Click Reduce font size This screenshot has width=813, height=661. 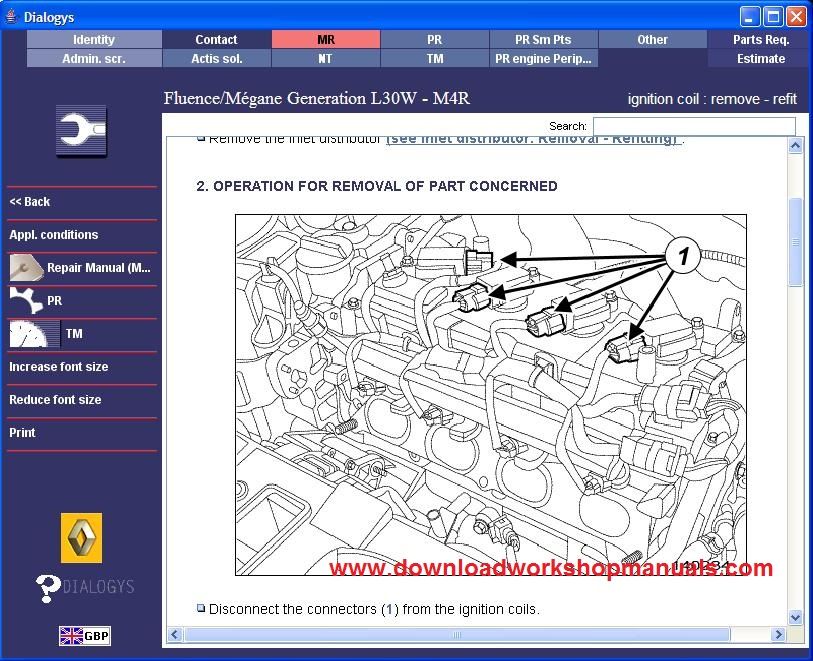click(55, 400)
